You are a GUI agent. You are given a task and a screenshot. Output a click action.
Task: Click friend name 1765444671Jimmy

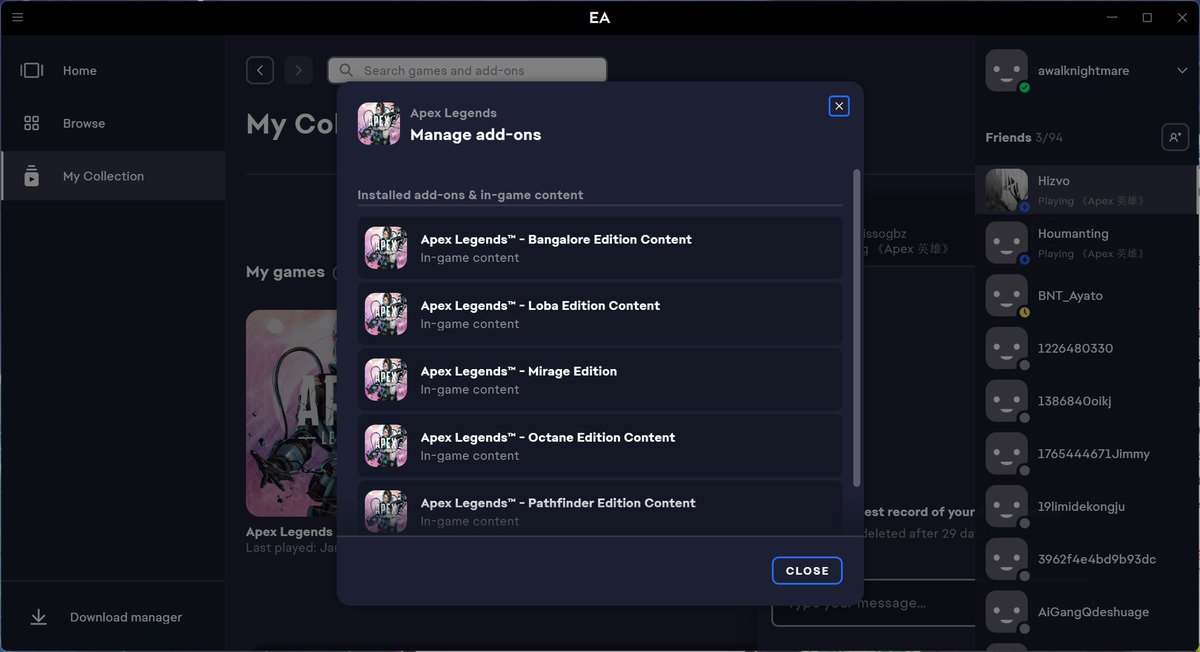pyautogui.click(x=1094, y=454)
